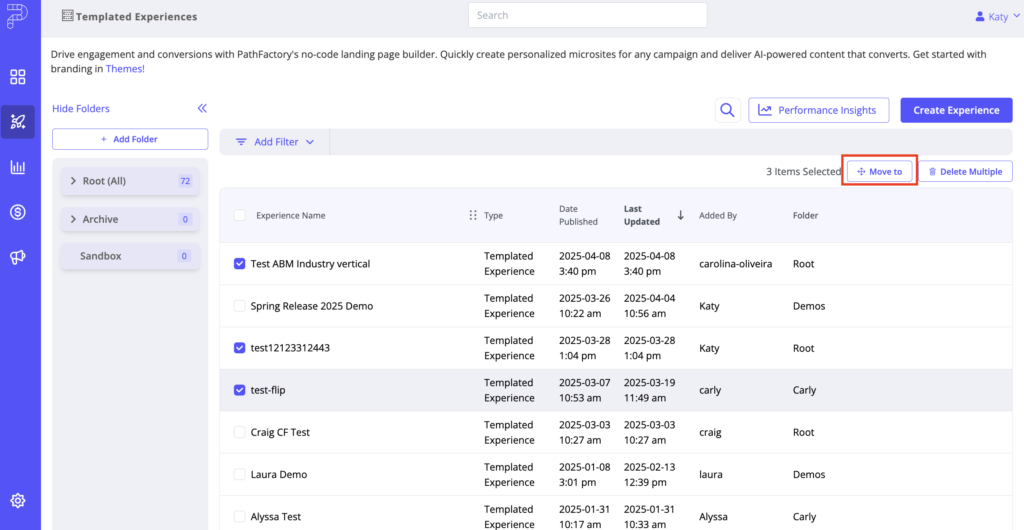Open the Katy user menu dropdown

[x=997, y=16]
